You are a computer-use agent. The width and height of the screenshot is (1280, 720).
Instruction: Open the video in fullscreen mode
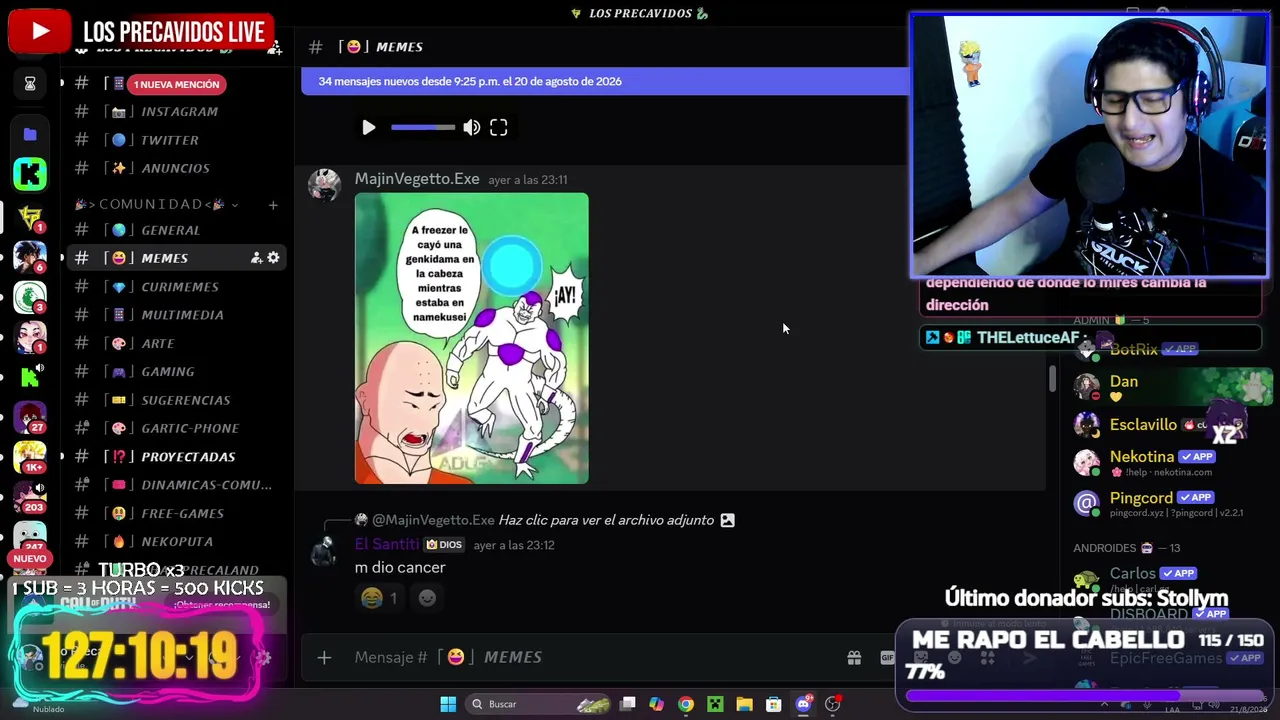[498, 127]
